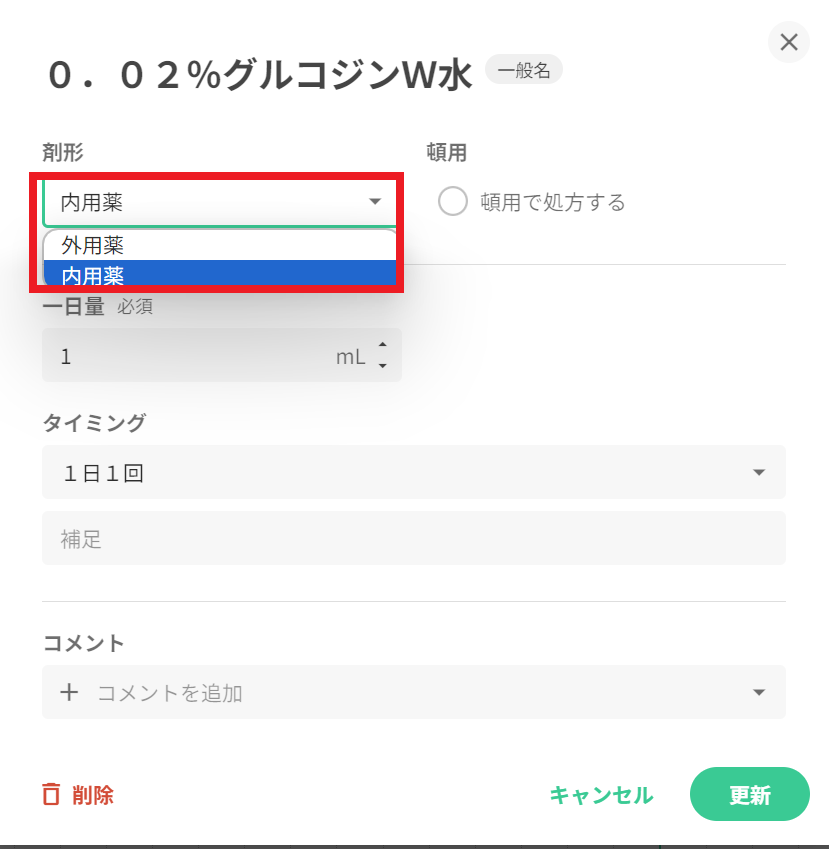Focus the 補足 input field

[x=413, y=539]
